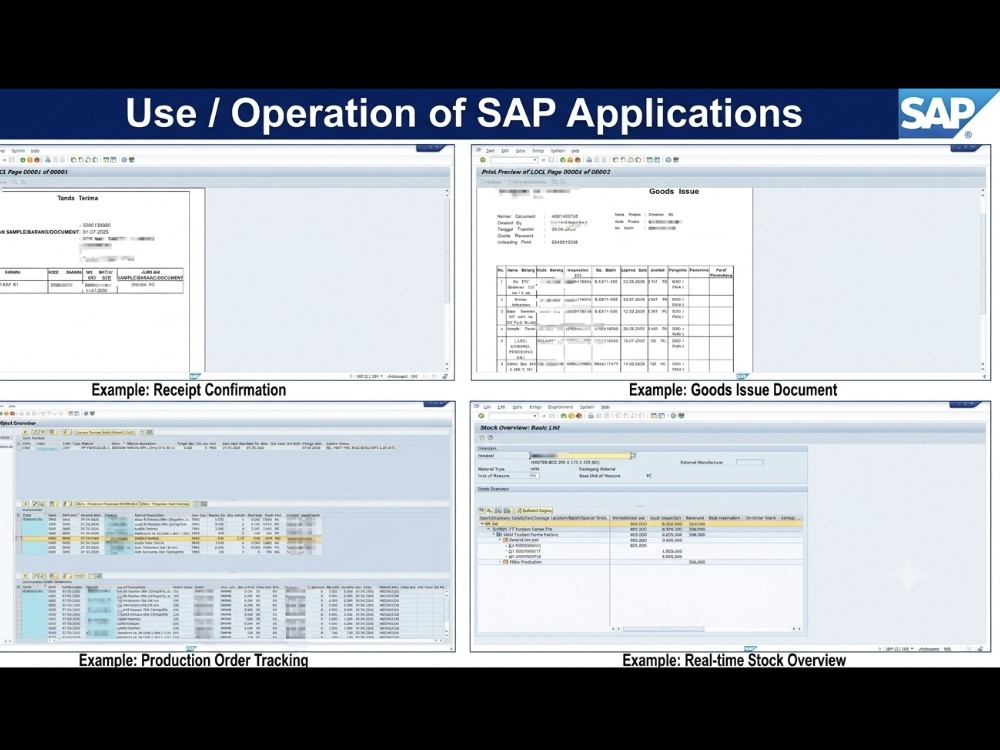1000x750 pixels.
Task: Collapse fourth-level storage location node above batch rows
Action: pos(499,540)
